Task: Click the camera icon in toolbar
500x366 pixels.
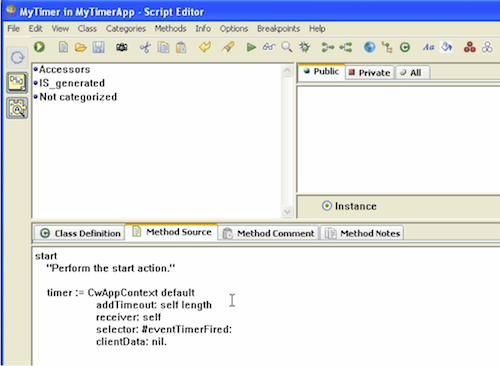Action: pyautogui.click(x=122, y=47)
